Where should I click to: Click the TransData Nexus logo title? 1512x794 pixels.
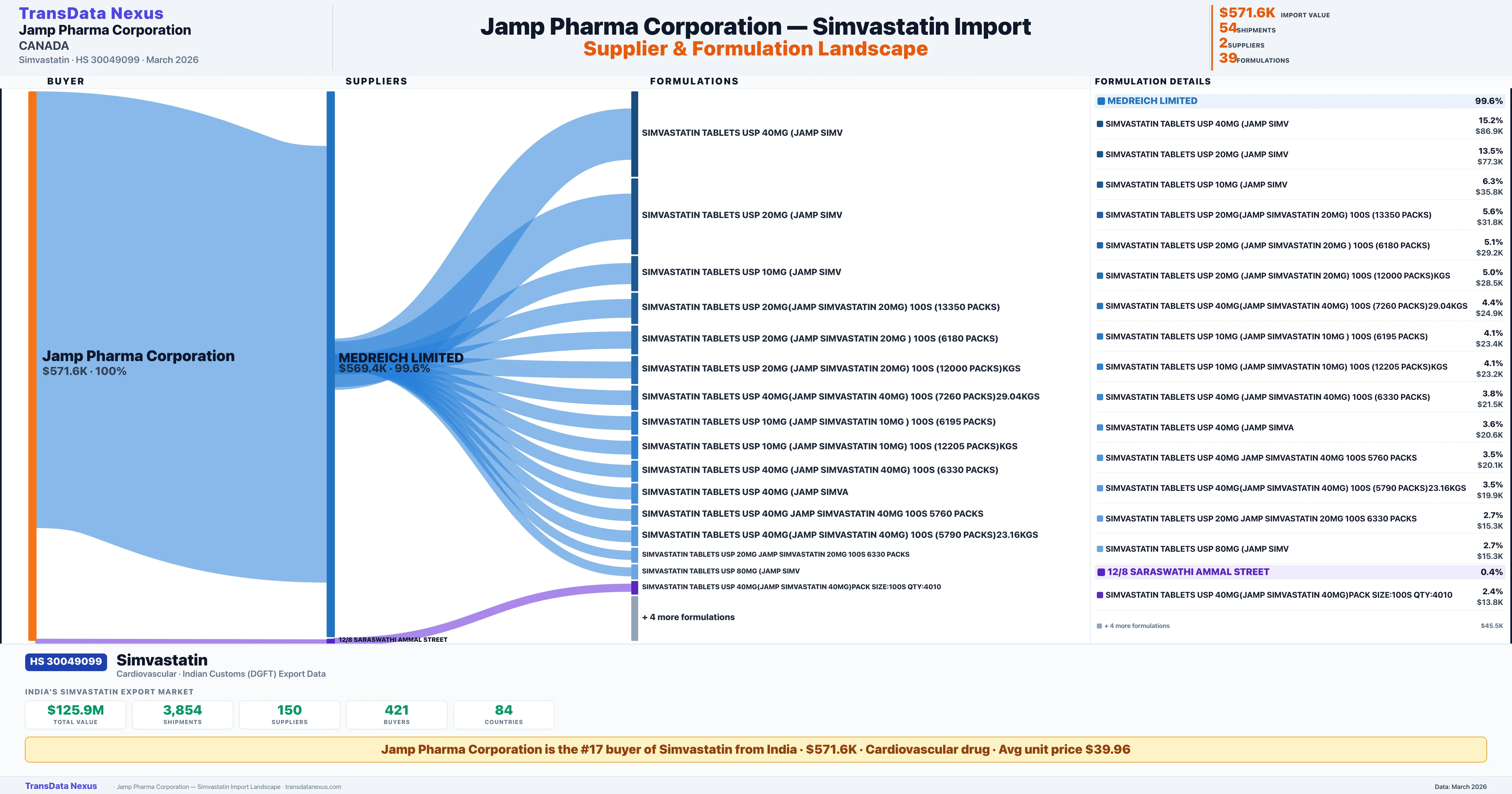(x=91, y=13)
